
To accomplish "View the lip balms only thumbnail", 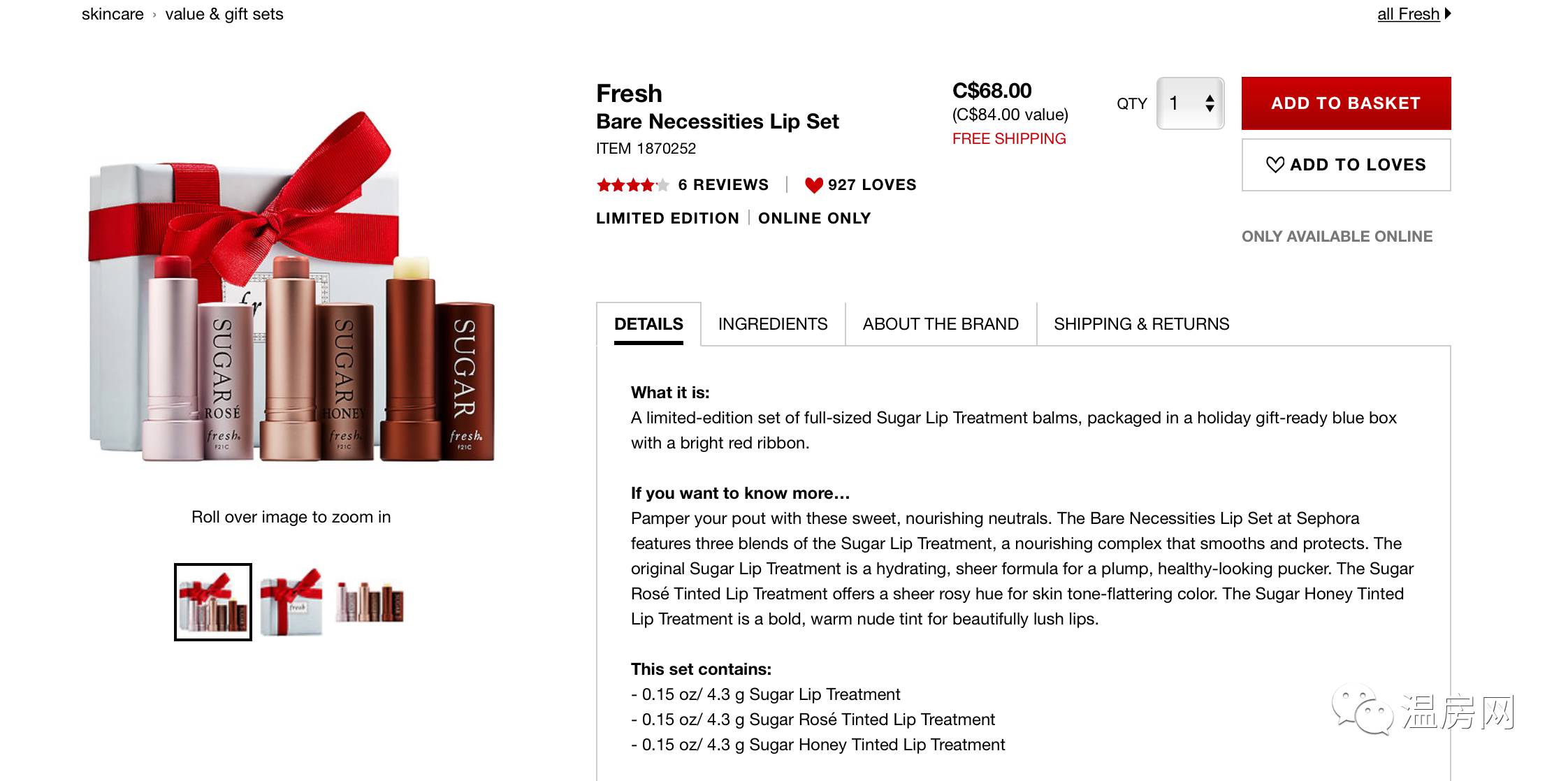I will tap(370, 602).
